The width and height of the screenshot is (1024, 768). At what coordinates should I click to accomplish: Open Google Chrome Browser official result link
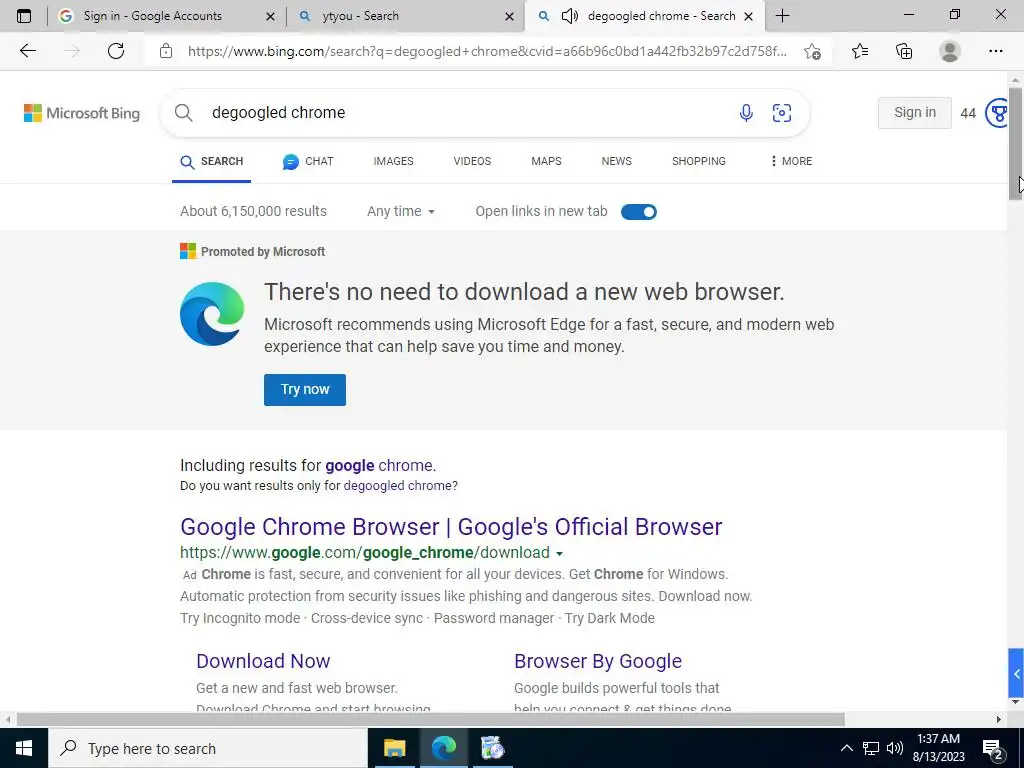pos(451,527)
